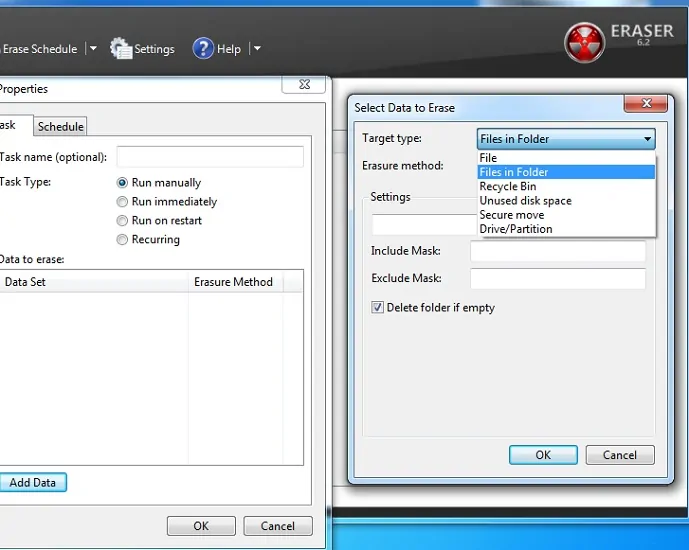Click the Add Data button
689x550 pixels.
(33, 482)
